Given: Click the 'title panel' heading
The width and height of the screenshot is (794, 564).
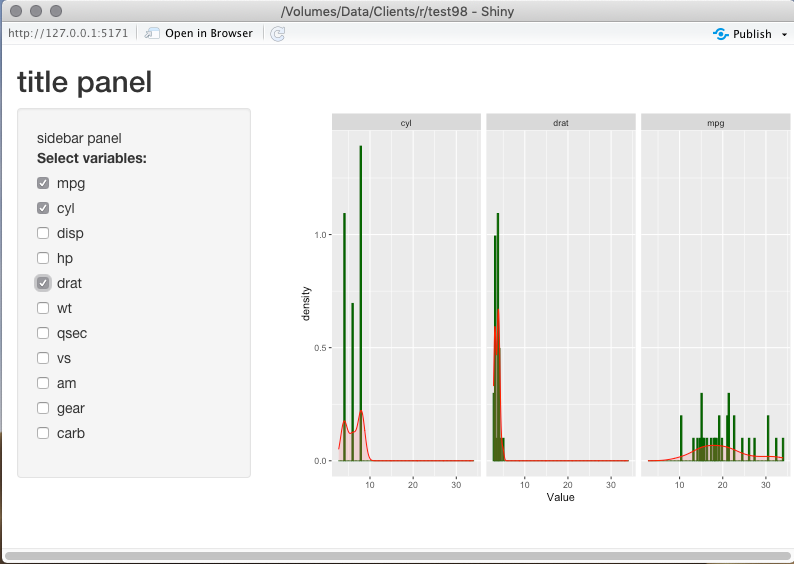Looking at the screenshot, I should click(85, 82).
